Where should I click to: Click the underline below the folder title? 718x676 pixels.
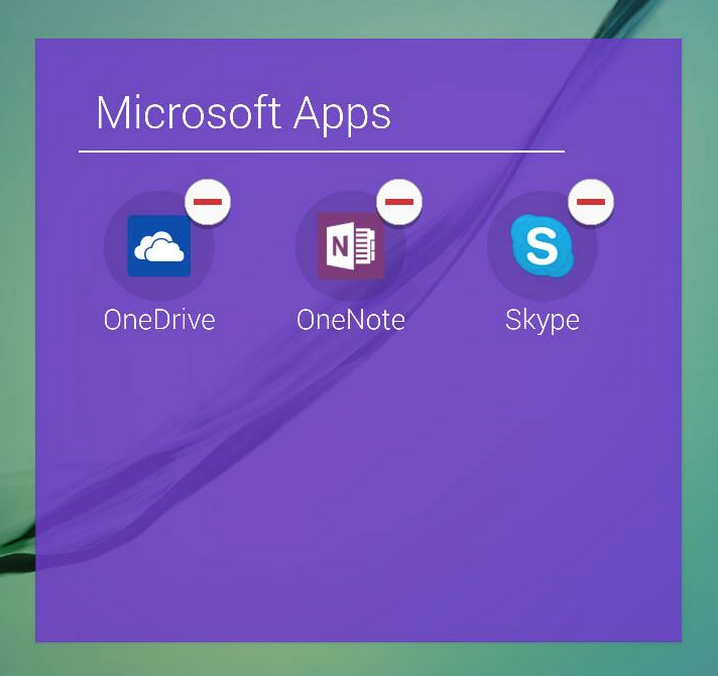click(321, 152)
